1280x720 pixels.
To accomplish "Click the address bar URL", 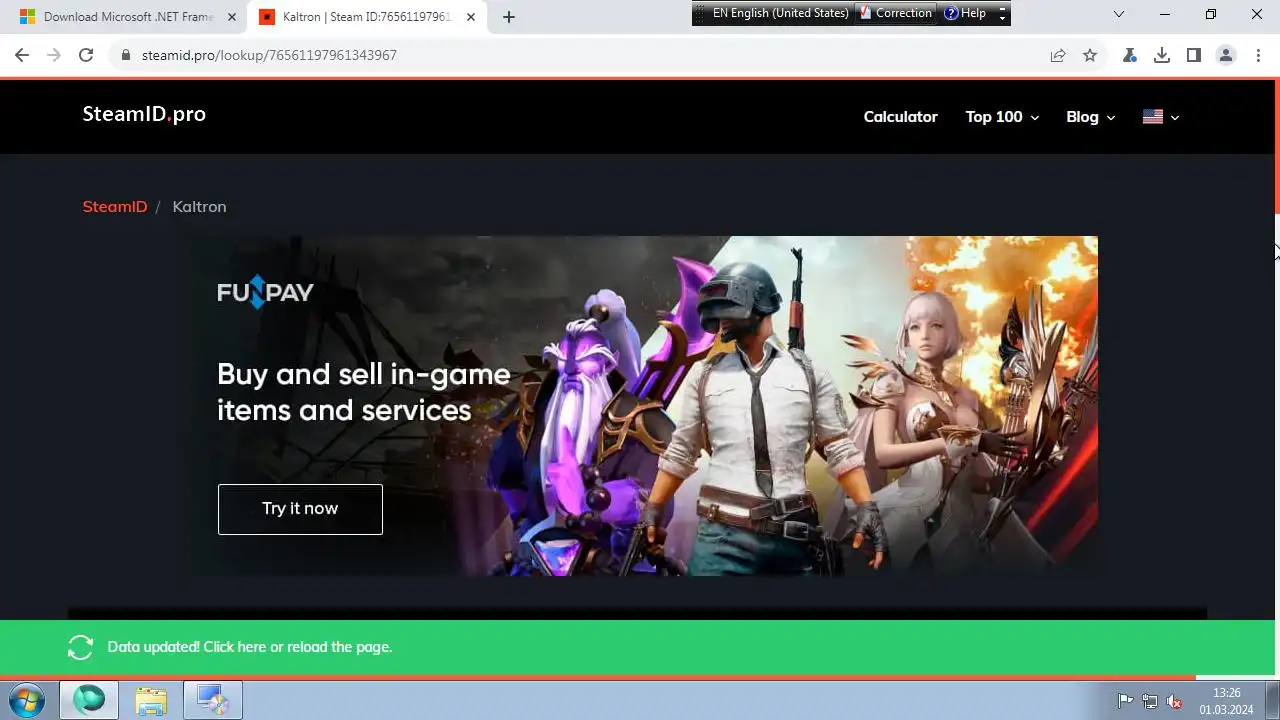I will tap(269, 55).
